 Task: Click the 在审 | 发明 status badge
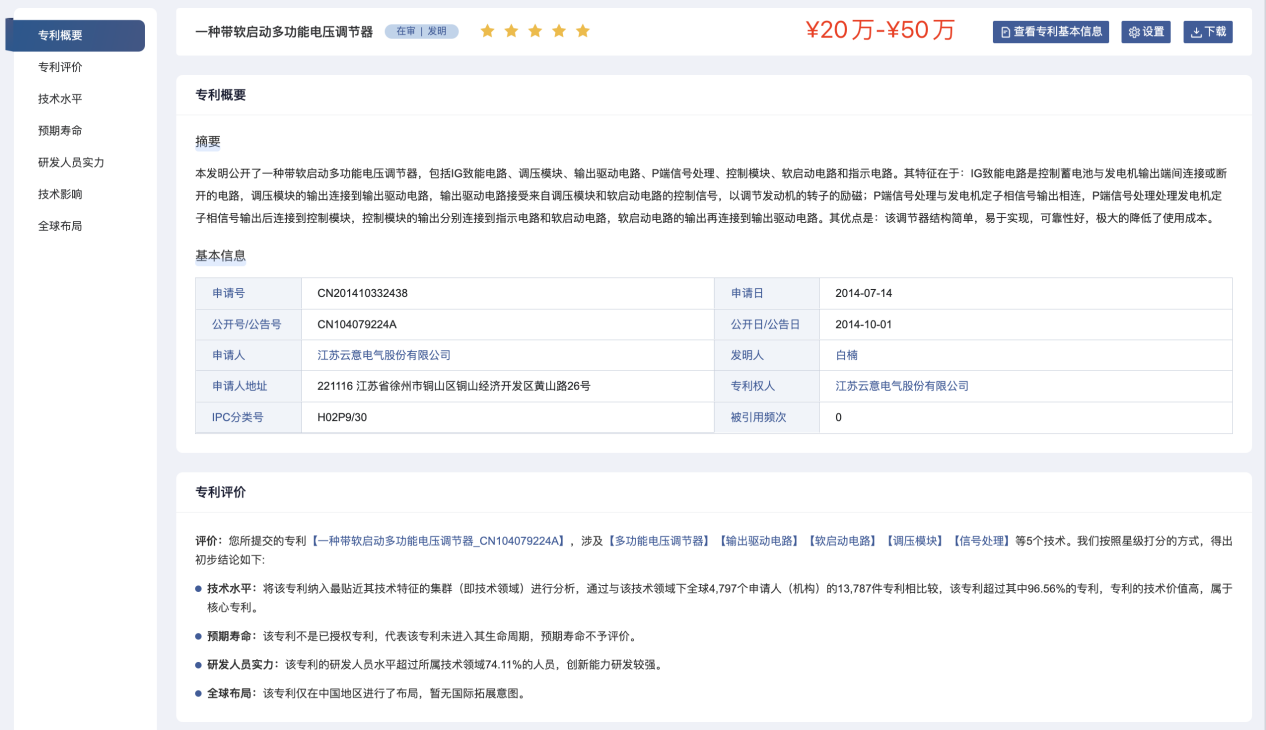421,32
